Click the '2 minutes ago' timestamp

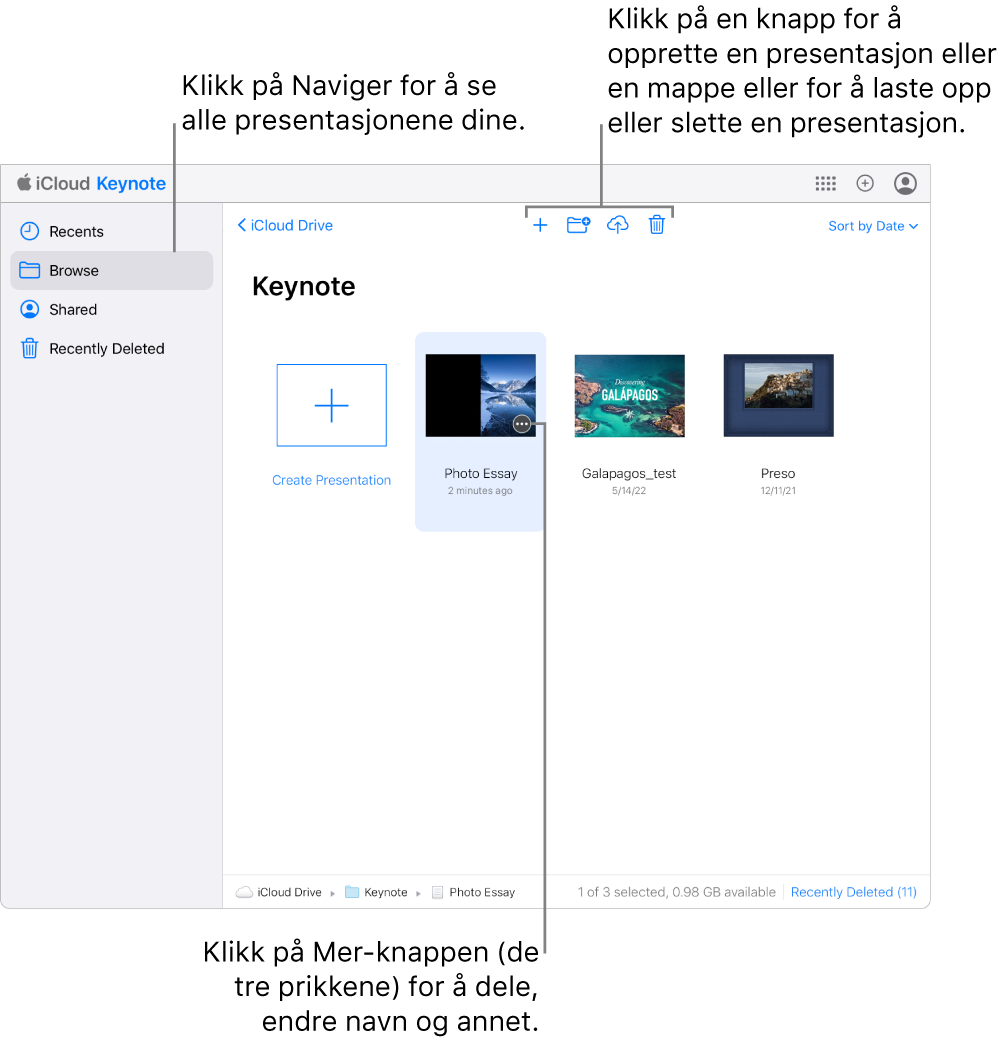coord(480,491)
